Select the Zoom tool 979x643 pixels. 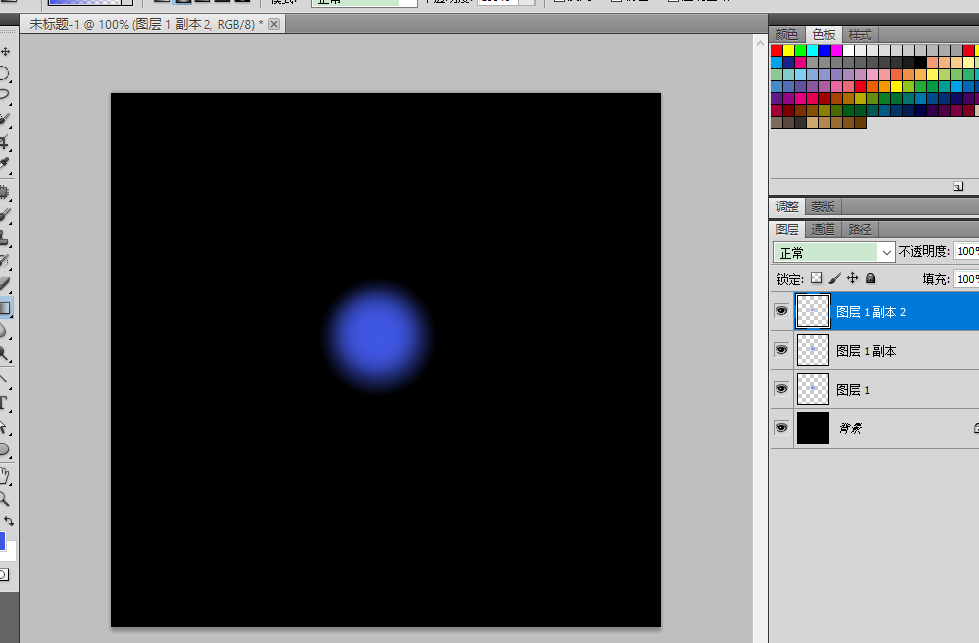(x=5, y=499)
